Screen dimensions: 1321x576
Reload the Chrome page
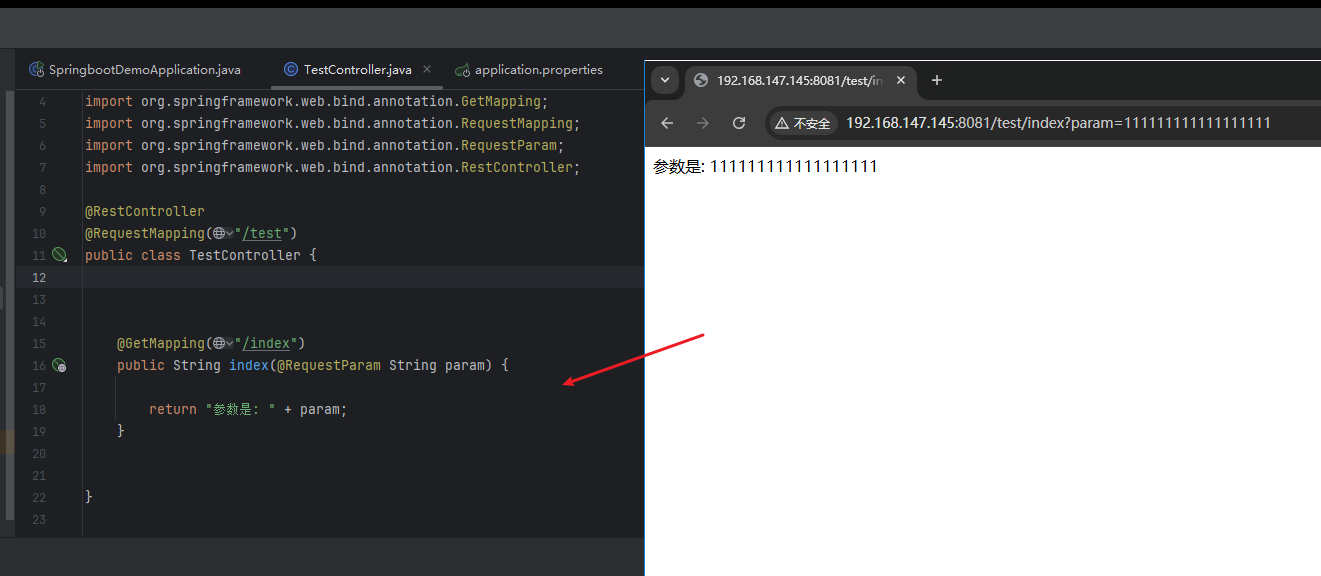(739, 123)
